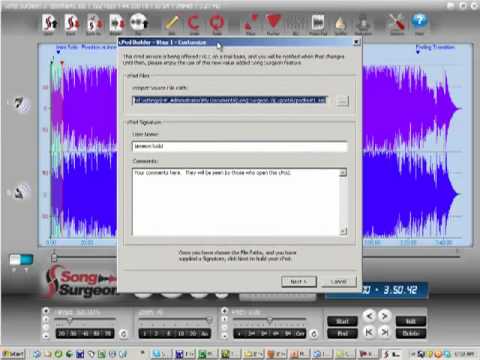
Task: Toggle the cyan switch below the waveform
Action: [x=21, y=260]
